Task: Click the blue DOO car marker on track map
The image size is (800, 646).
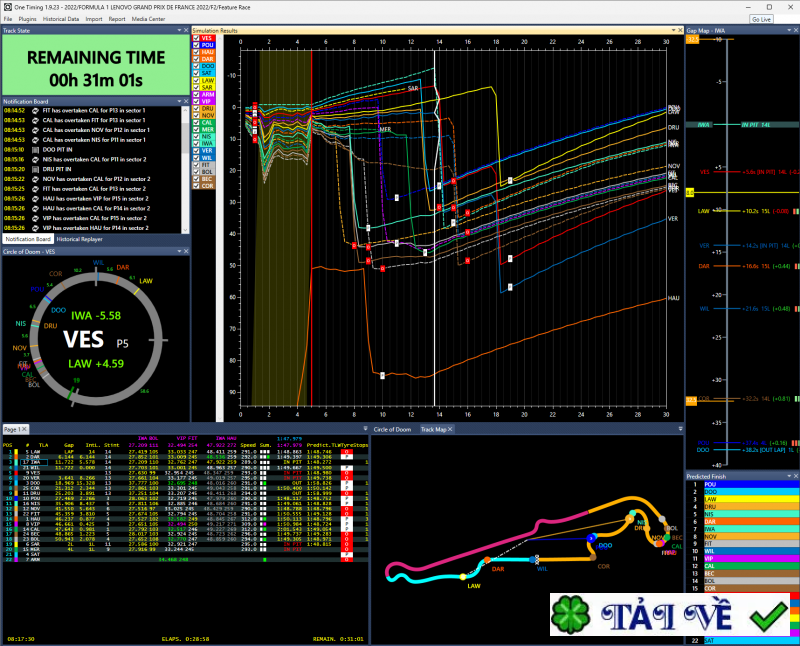Action: click(x=591, y=538)
